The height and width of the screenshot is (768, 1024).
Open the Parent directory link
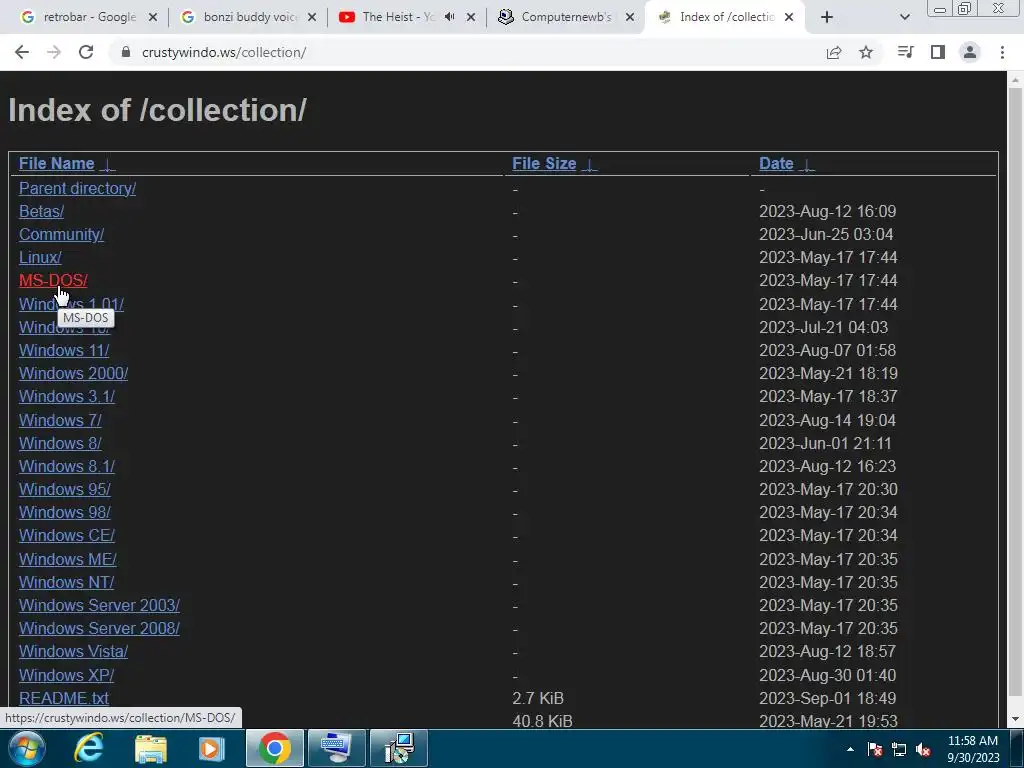pyautogui.click(x=77, y=188)
